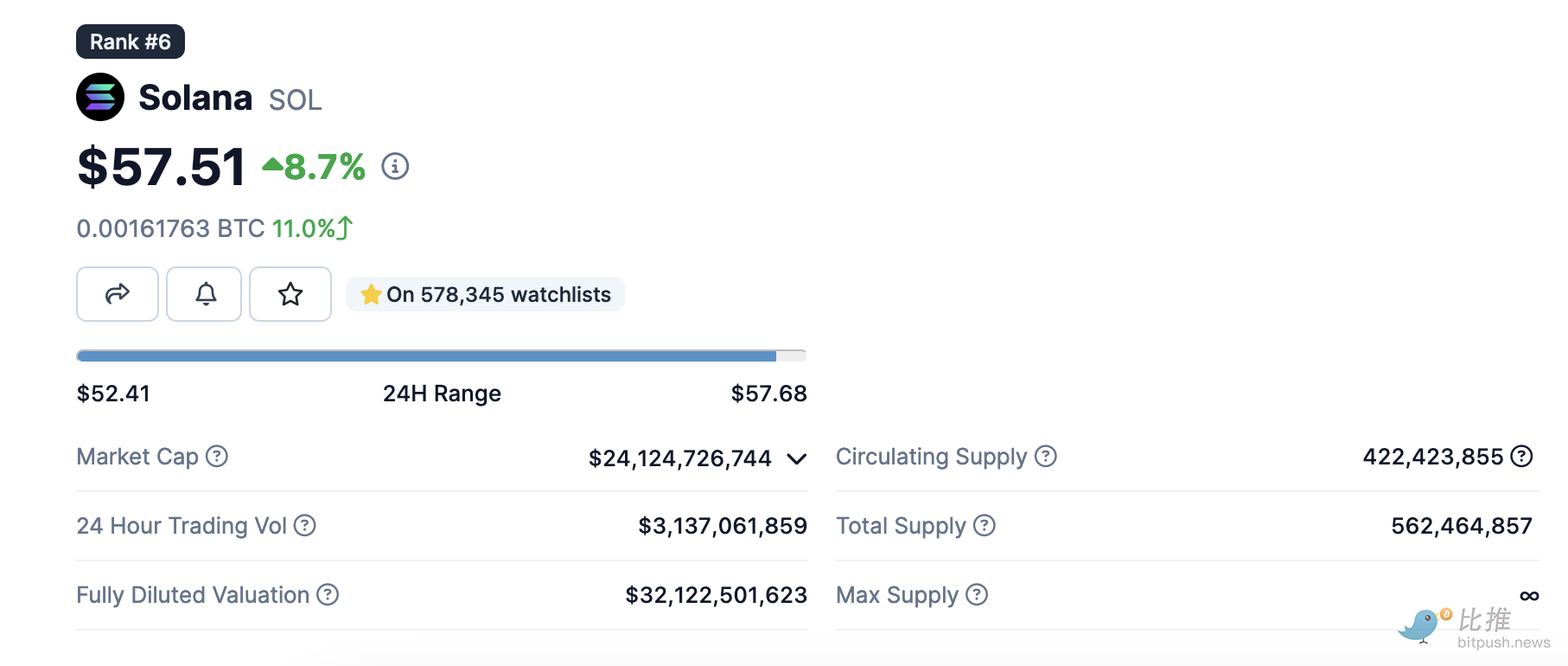Open Total Supply help icon
The width and height of the screenshot is (1568, 666).
coord(985,525)
